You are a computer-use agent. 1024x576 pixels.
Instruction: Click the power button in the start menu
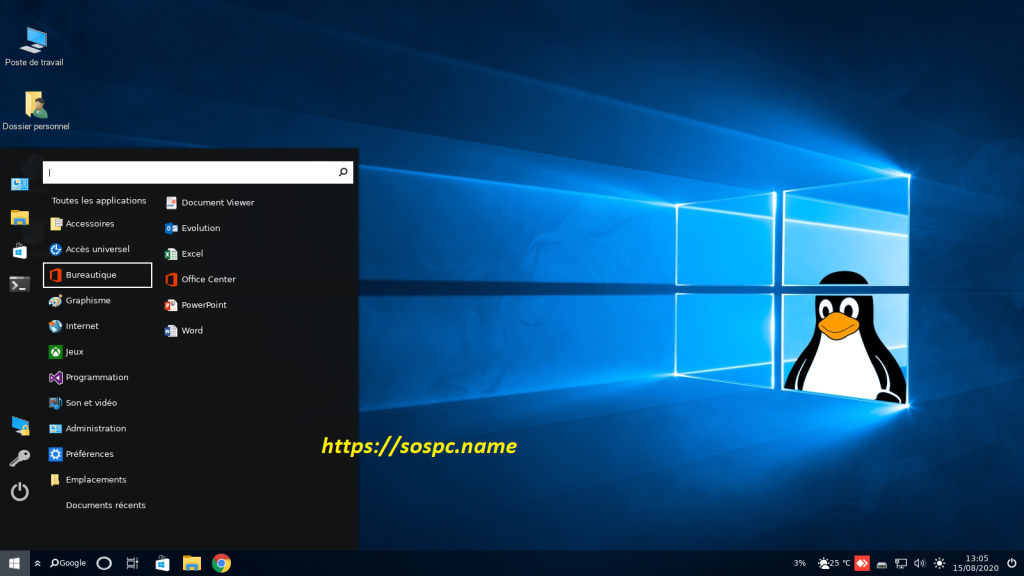tap(19, 491)
